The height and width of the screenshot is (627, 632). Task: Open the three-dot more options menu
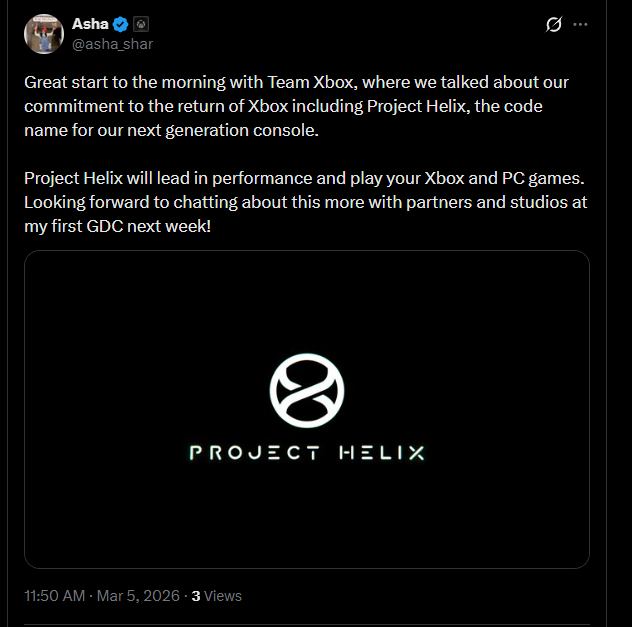pos(582,25)
